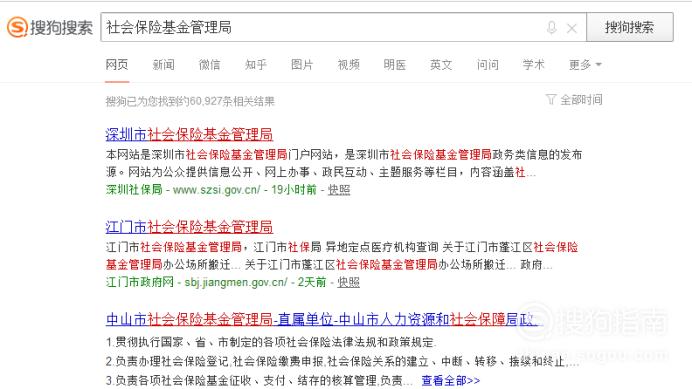Activate the microphone voice search icon
Image resolution: width=692 pixels, height=389 pixels.
pyautogui.click(x=551, y=27)
